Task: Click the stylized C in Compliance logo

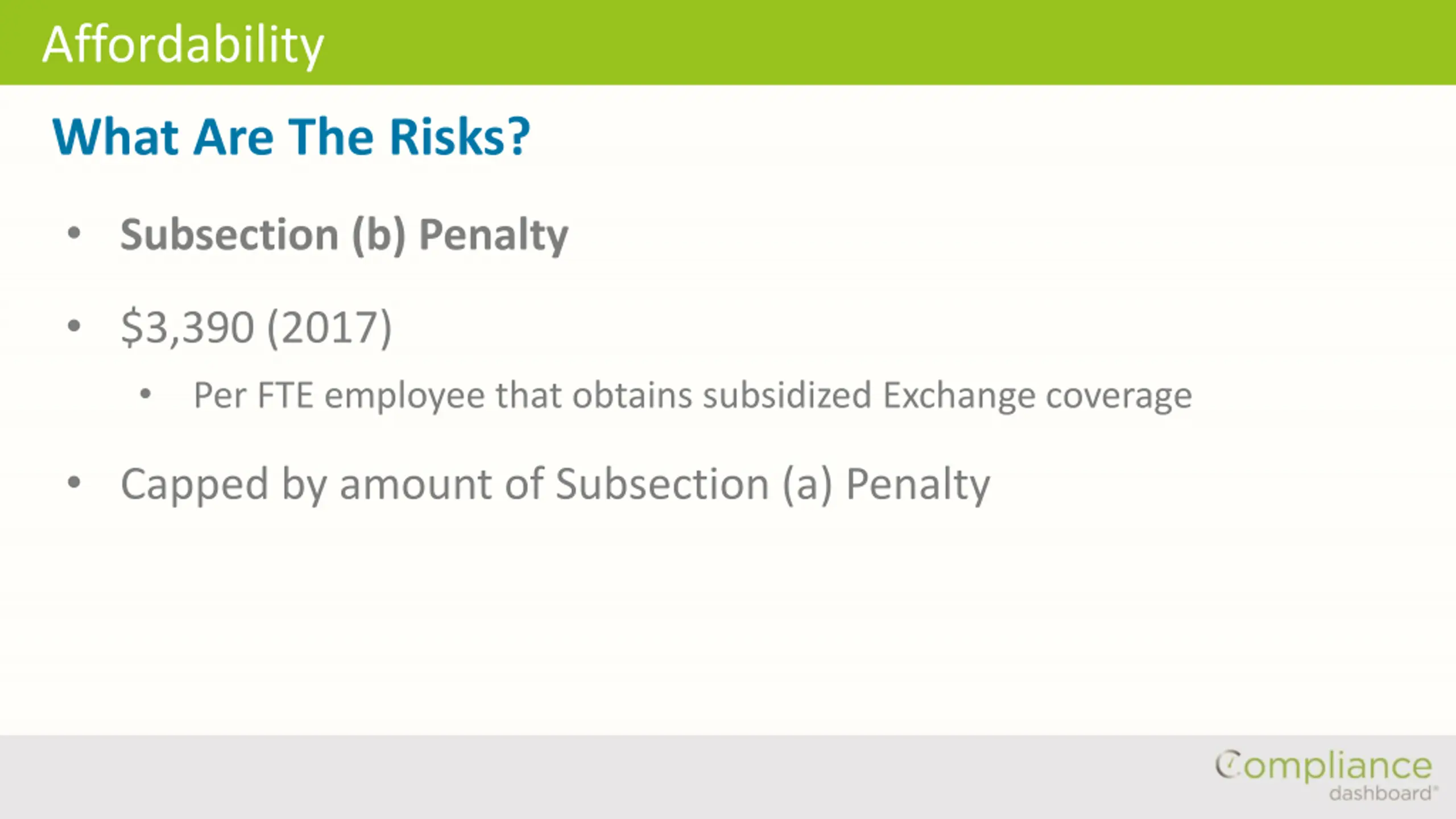Action: tap(1228, 764)
